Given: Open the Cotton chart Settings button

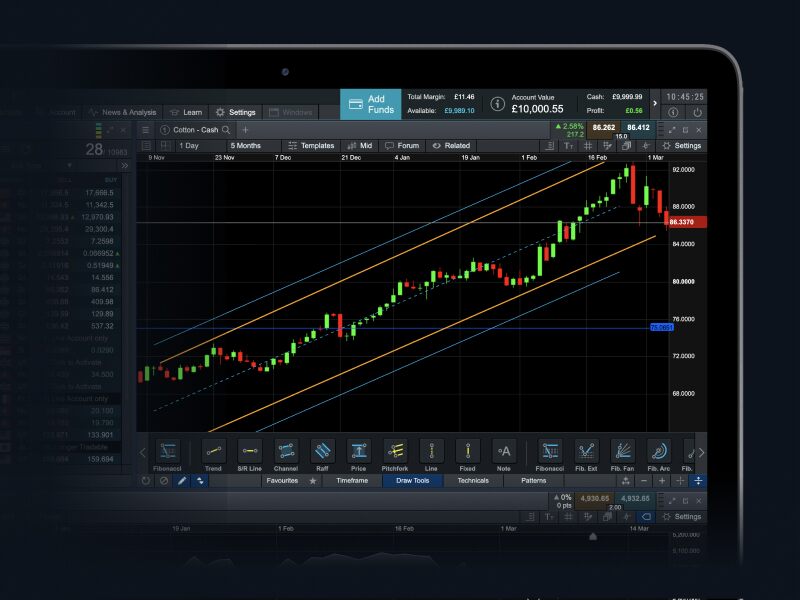Looking at the screenshot, I should coord(682,146).
